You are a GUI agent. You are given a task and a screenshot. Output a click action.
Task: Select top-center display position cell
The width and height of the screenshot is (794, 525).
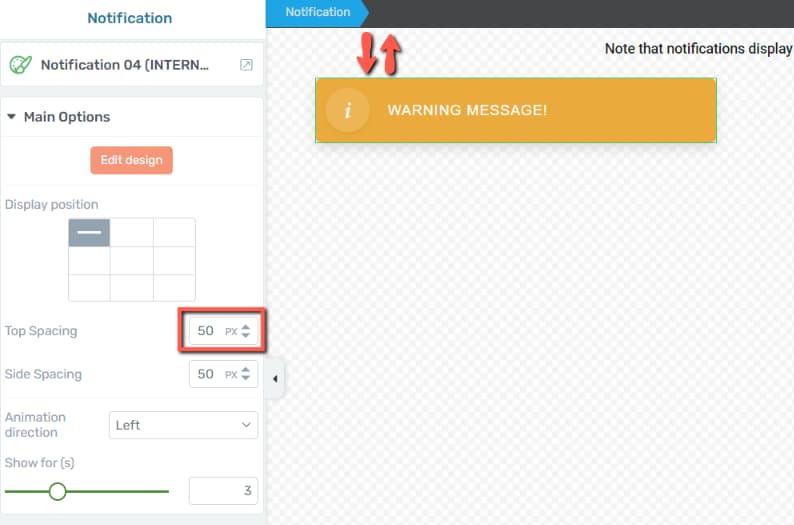[x=132, y=232]
